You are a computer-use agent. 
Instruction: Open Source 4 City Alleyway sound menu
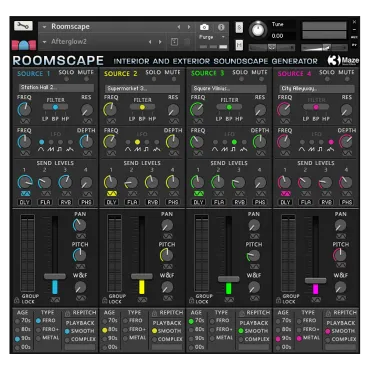[x=317, y=88]
